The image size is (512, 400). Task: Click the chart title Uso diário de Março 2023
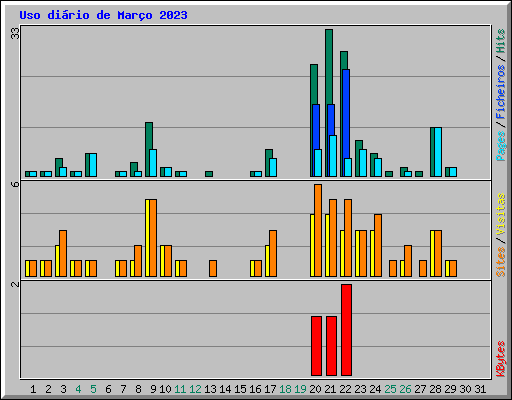103,15
